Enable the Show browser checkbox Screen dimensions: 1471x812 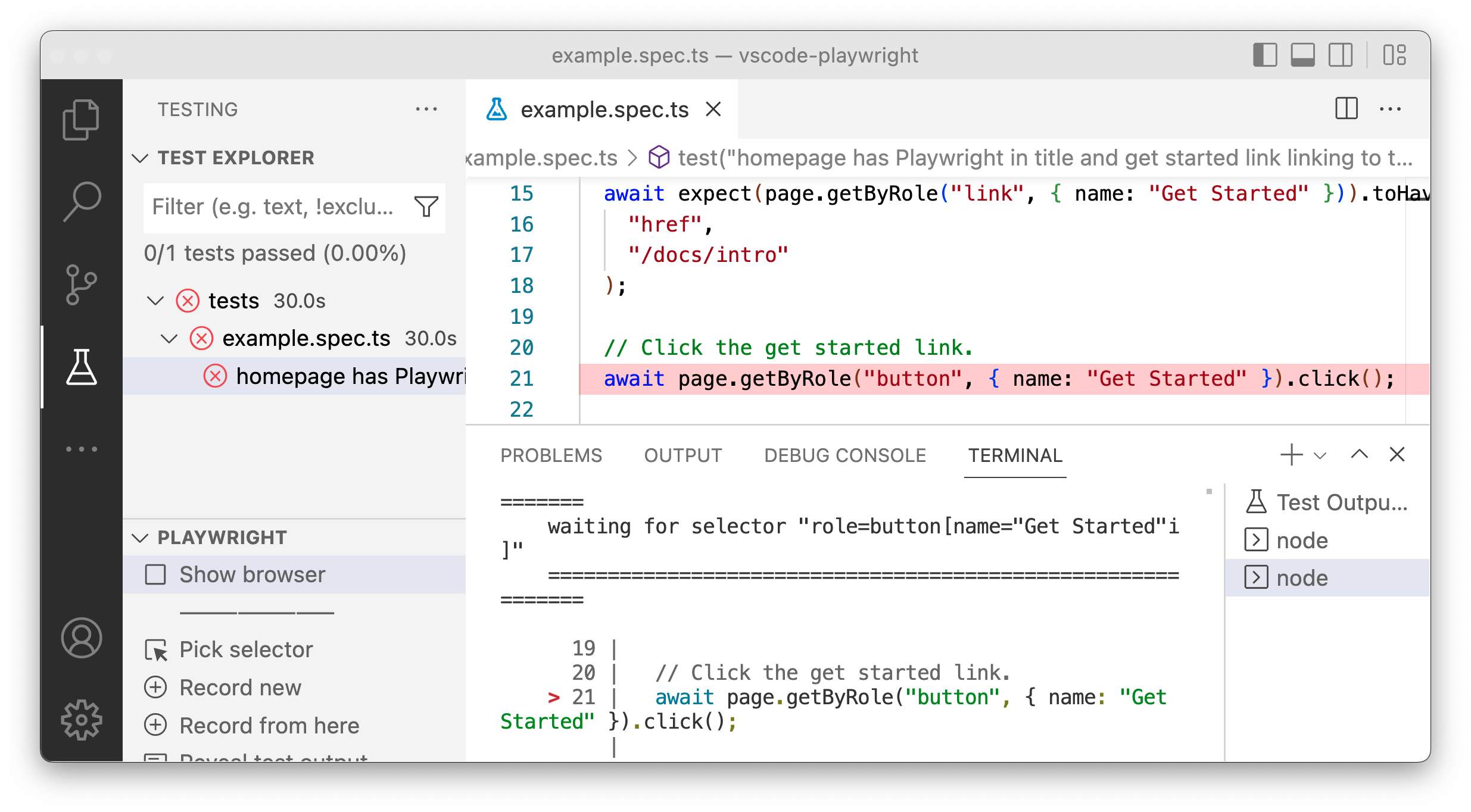coord(155,574)
